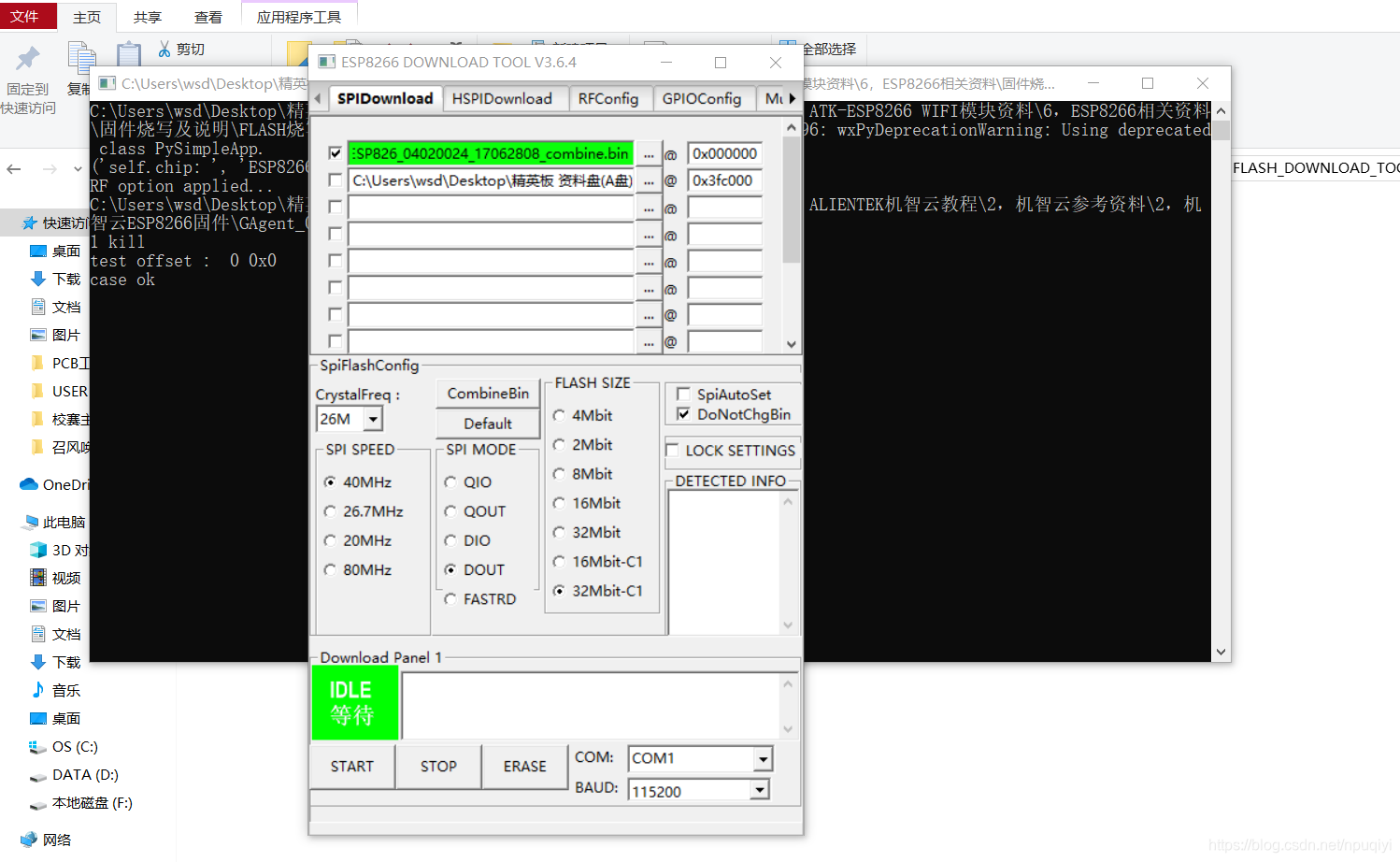Click the OneDrive cloud icon
The width and height of the screenshot is (1400, 862).
tap(29, 484)
